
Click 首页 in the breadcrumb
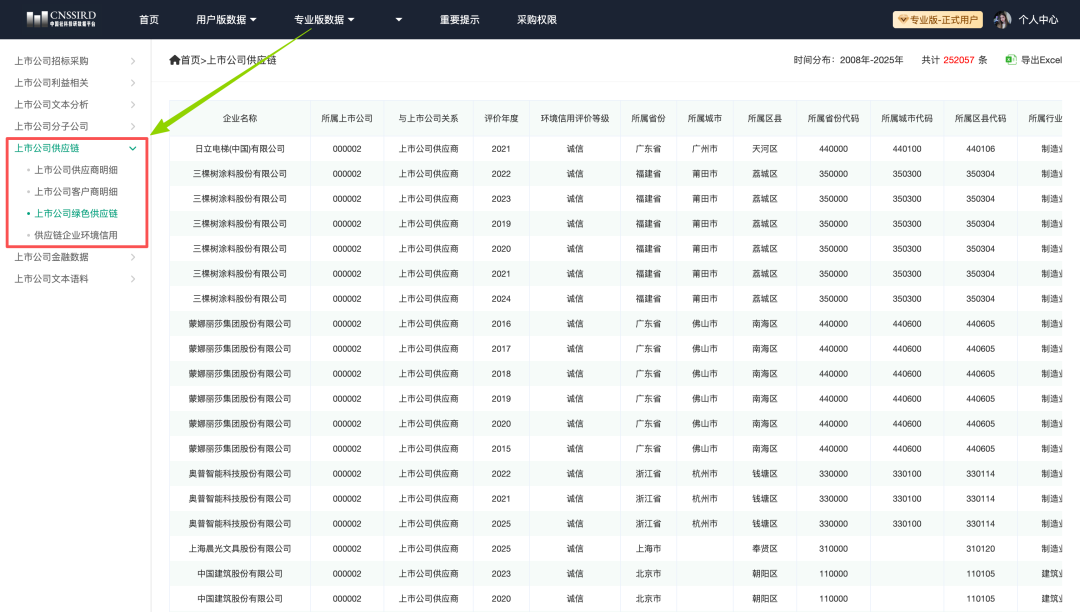[190, 60]
